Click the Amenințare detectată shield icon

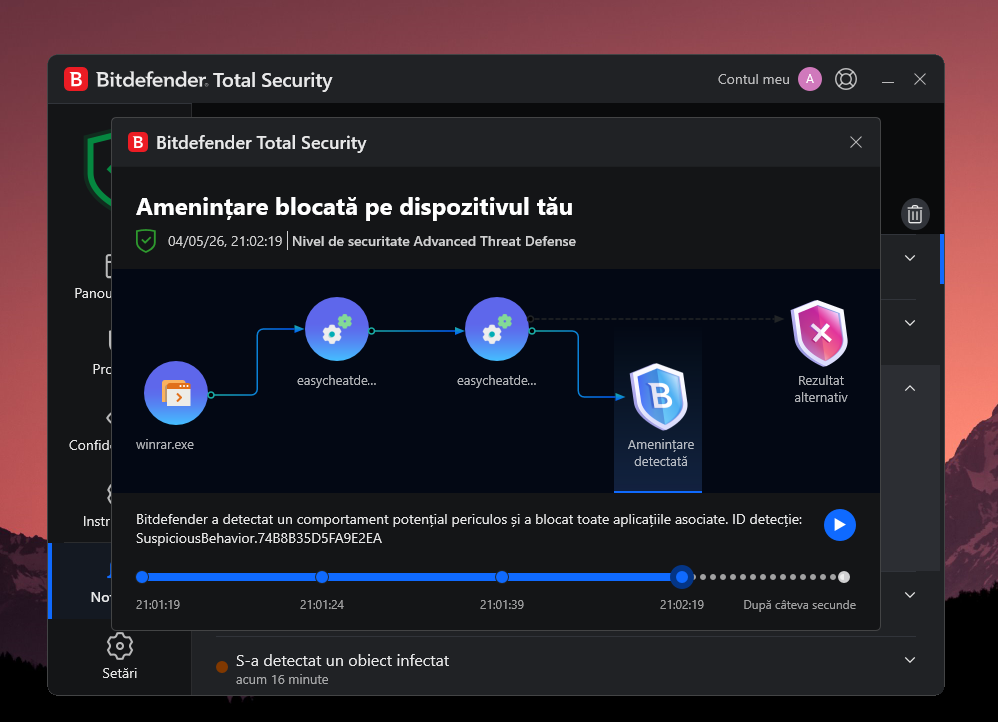click(659, 397)
